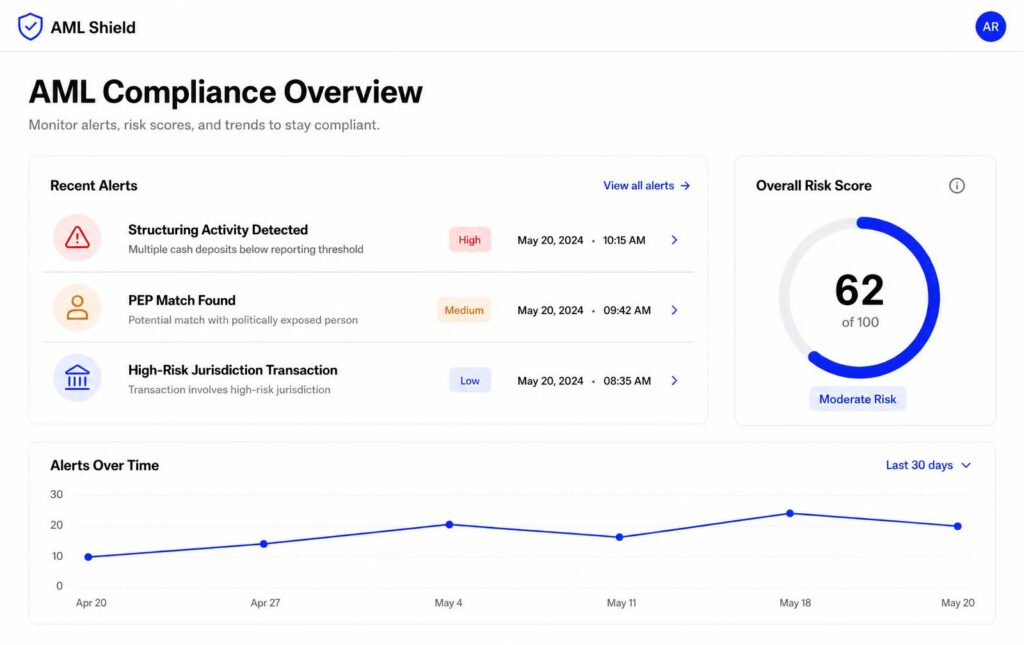This screenshot has height=645, width=1024.
Task: Click the 62 risk score number
Action: (x=859, y=290)
